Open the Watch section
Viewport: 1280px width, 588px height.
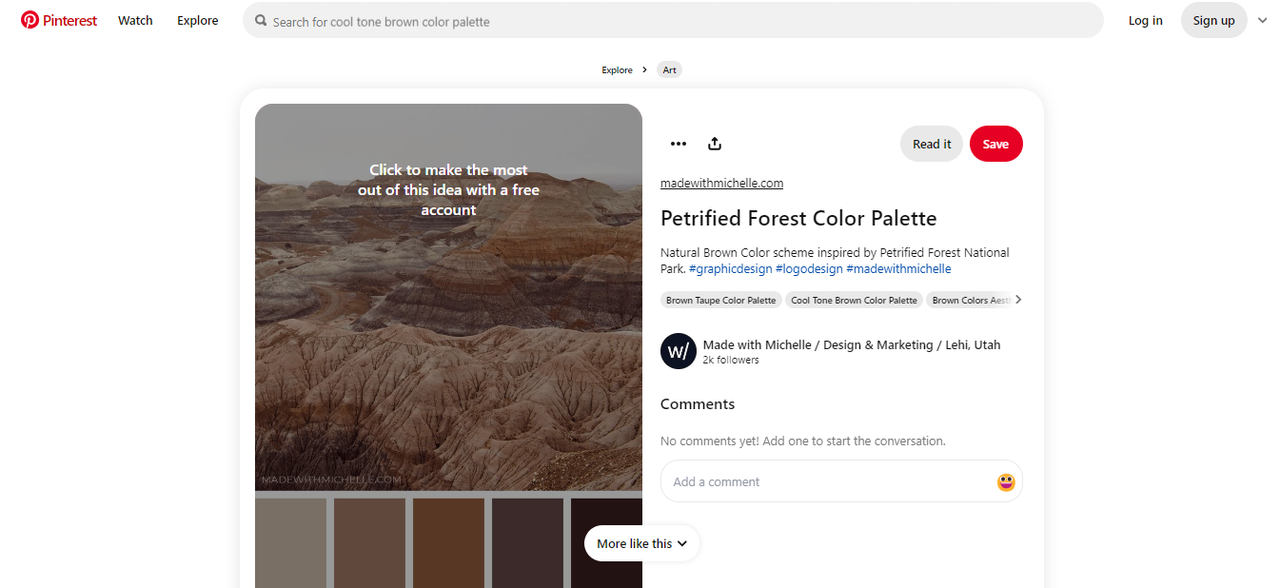(135, 20)
